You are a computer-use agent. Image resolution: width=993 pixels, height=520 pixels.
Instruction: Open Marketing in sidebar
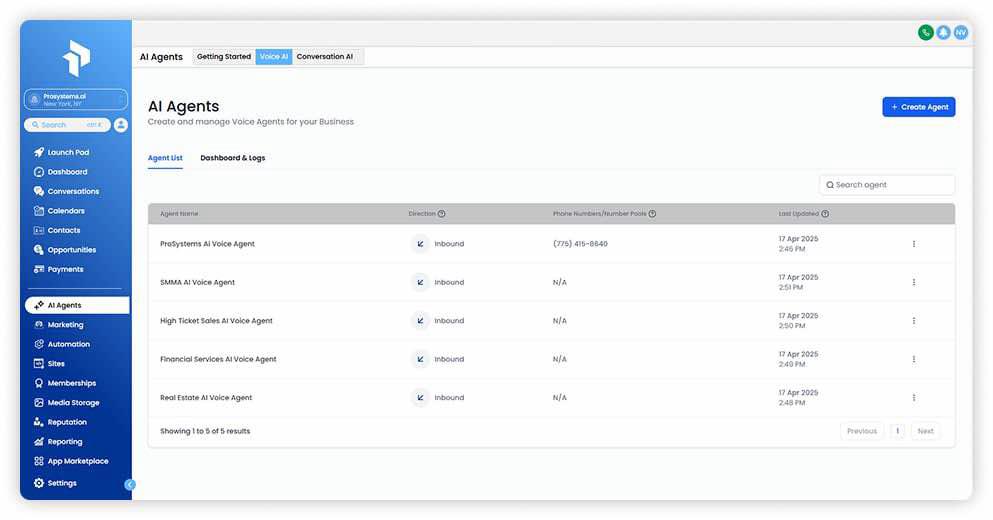[58, 325]
